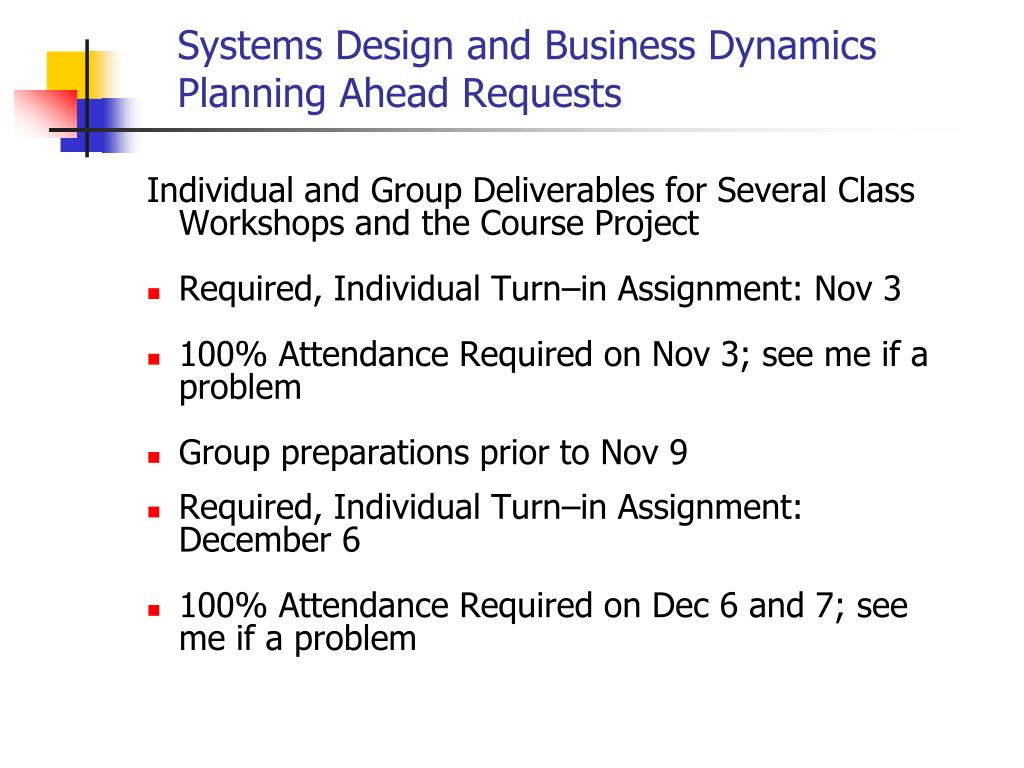This screenshot has width=1024, height=768.
Task: Click Group preparations prior to Nov 9 text
Action: coord(433,453)
